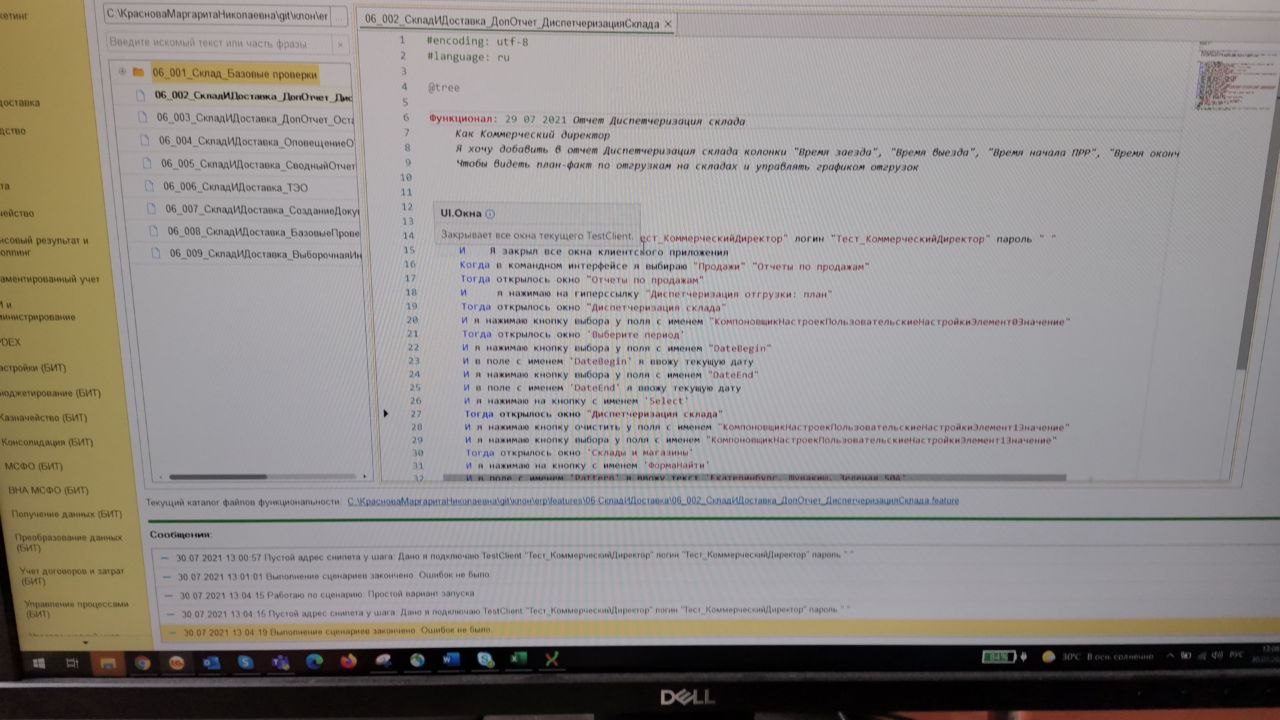Open the Консолидация (БИТ) section in the sidebar
Screen dimensions: 1280x720
47,442
